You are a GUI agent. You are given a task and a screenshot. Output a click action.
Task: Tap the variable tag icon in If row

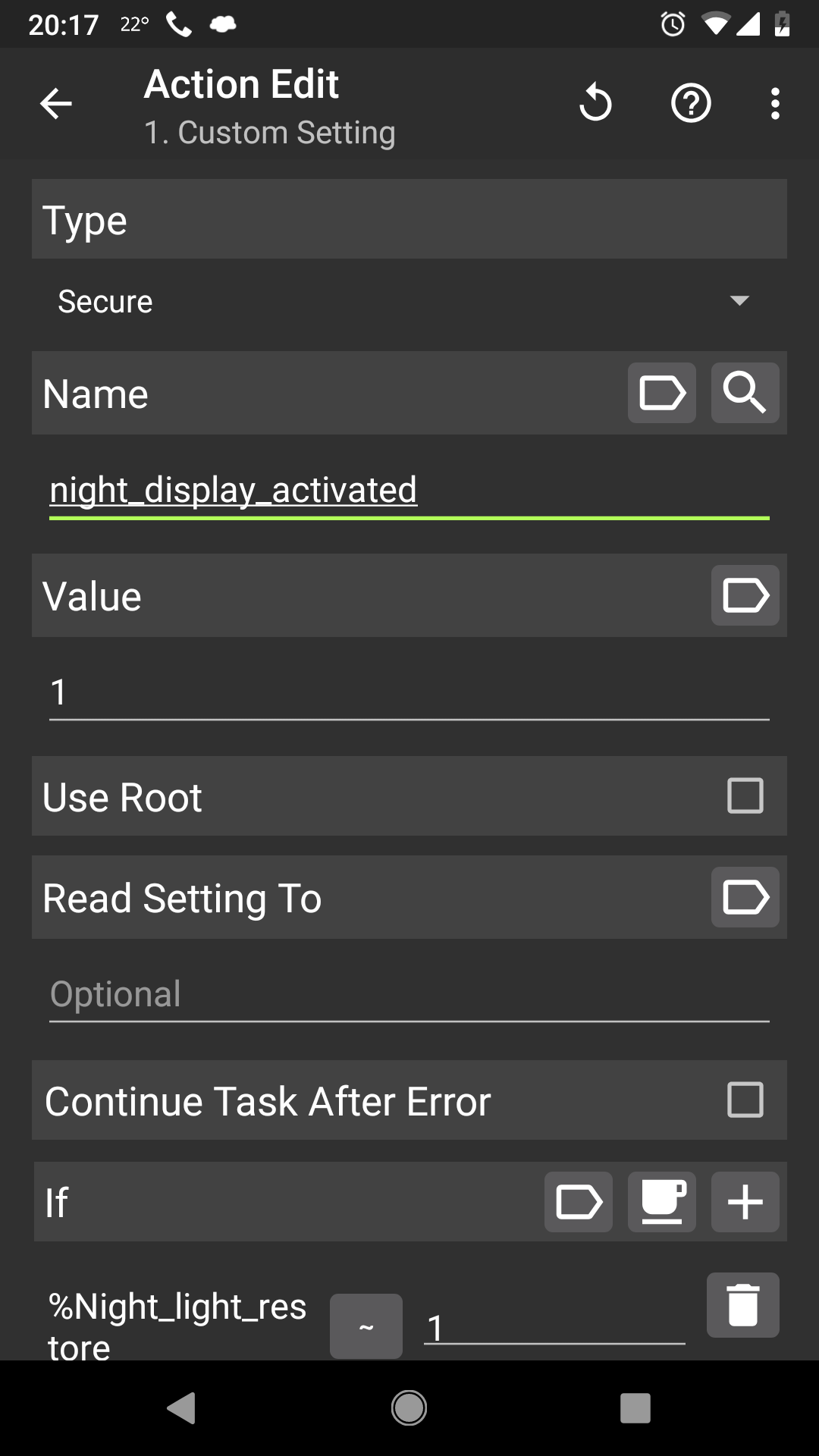(578, 1202)
